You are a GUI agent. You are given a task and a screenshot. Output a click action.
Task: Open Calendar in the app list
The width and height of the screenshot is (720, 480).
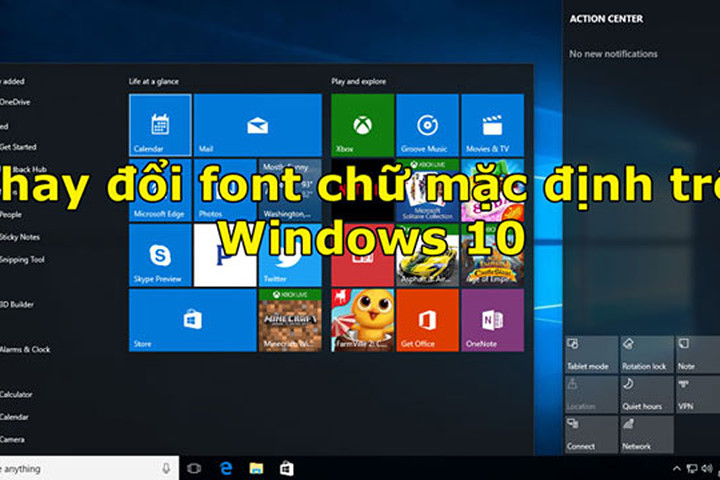click(x=14, y=417)
